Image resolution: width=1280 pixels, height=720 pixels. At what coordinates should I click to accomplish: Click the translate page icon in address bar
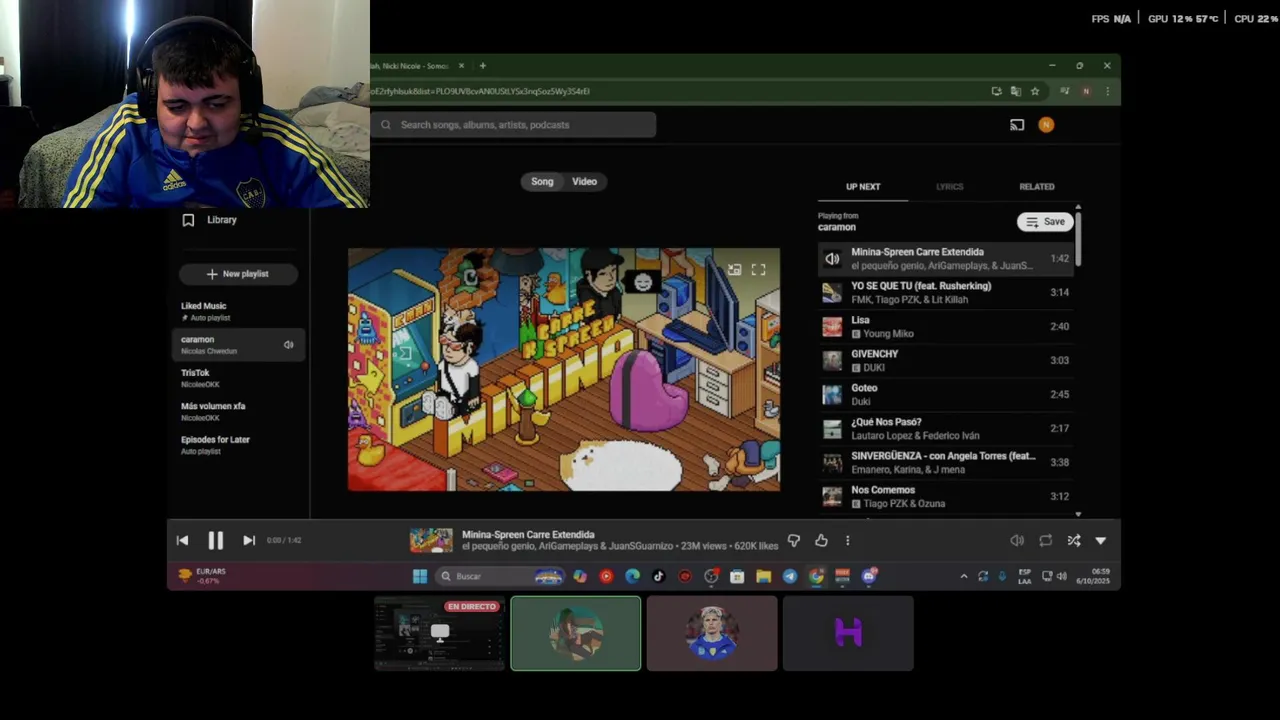[1015, 91]
